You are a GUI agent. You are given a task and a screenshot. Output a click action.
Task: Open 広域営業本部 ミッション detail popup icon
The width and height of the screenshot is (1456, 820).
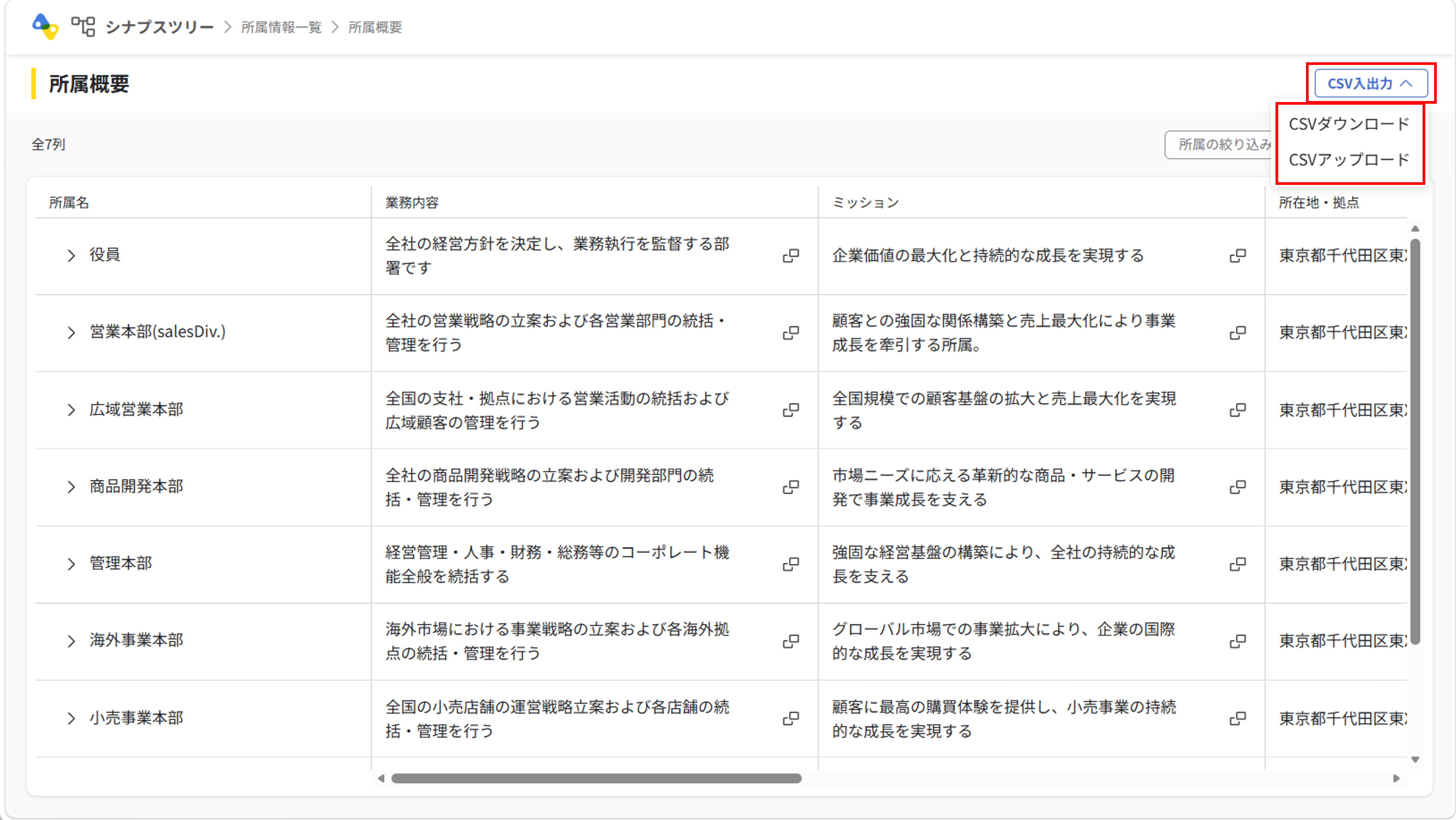(1238, 410)
